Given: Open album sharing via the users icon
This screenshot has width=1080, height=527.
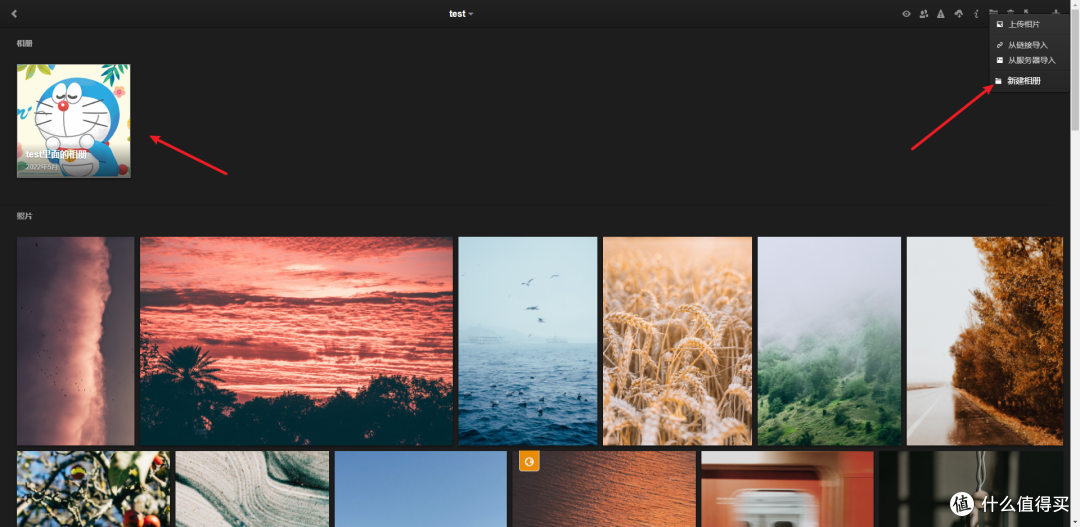Looking at the screenshot, I should [923, 14].
